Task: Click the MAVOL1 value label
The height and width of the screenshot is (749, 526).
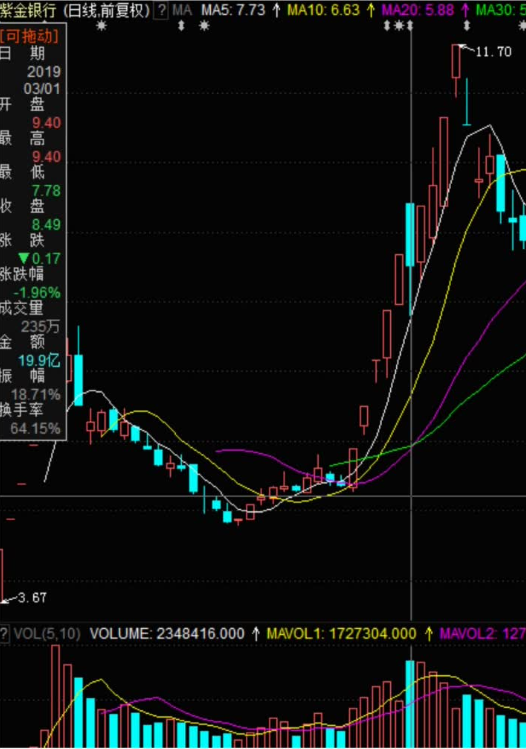Action: (341, 634)
